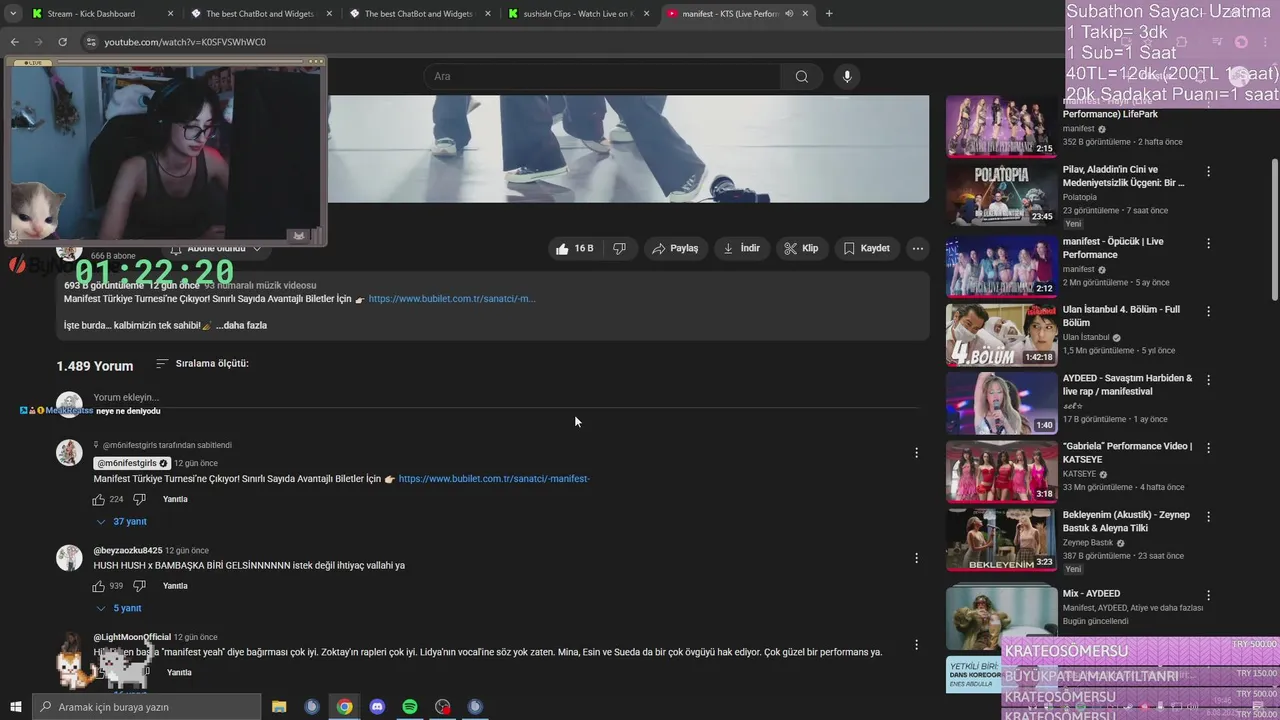This screenshot has width=1280, height=720.
Task: Save video to playlist with Kaydet
Action: pos(866,248)
